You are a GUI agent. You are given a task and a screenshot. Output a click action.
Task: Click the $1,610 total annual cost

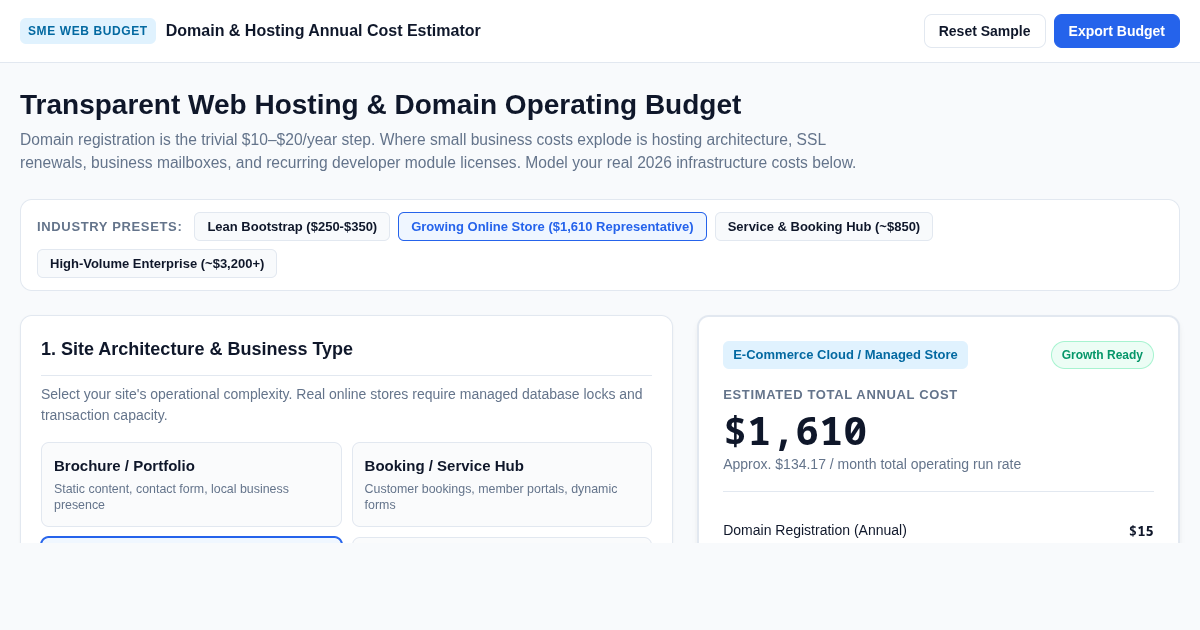click(x=795, y=431)
